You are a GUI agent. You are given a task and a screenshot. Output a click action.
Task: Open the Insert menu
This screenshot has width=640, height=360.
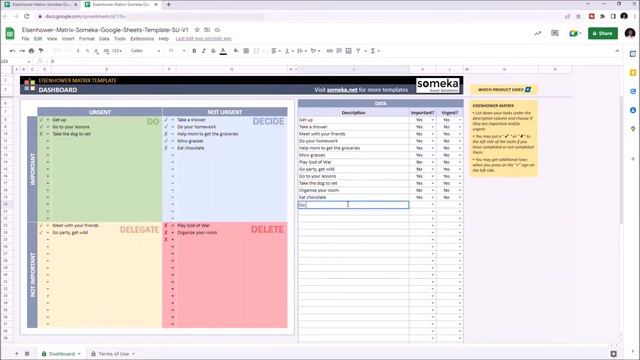(68, 39)
